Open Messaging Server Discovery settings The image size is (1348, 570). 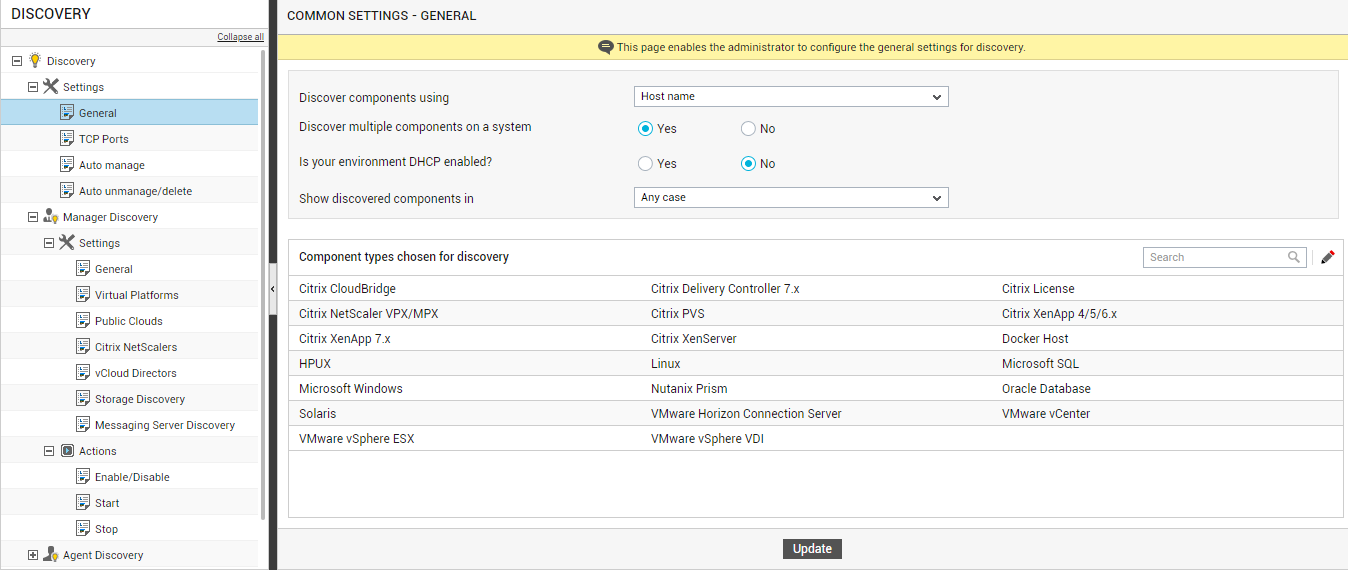click(165, 425)
